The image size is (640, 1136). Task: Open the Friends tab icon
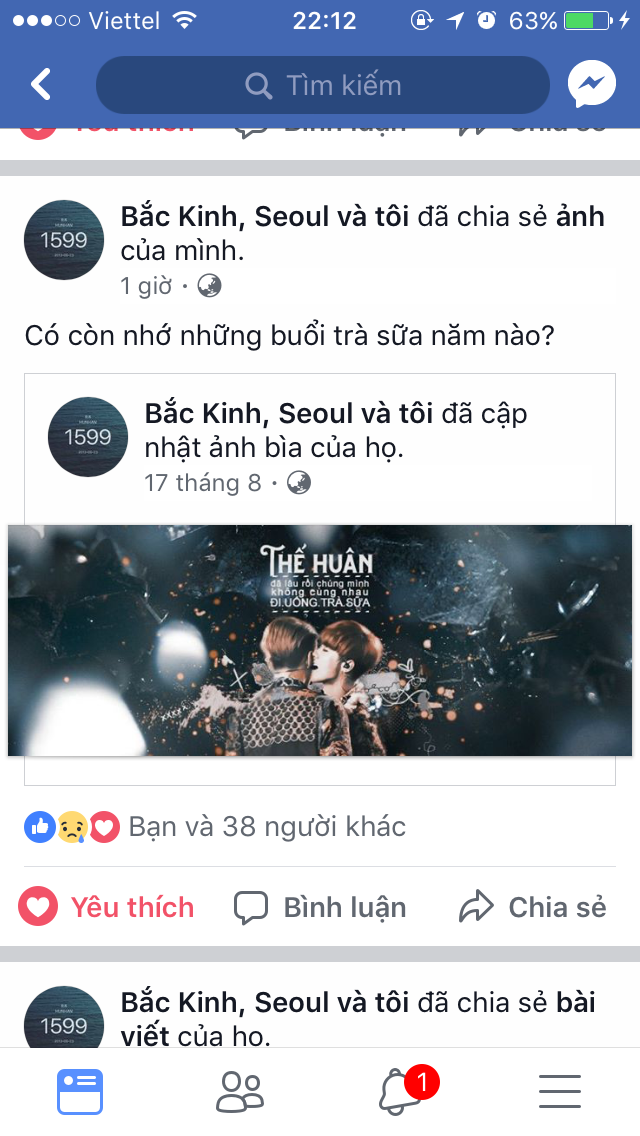pos(240,1092)
